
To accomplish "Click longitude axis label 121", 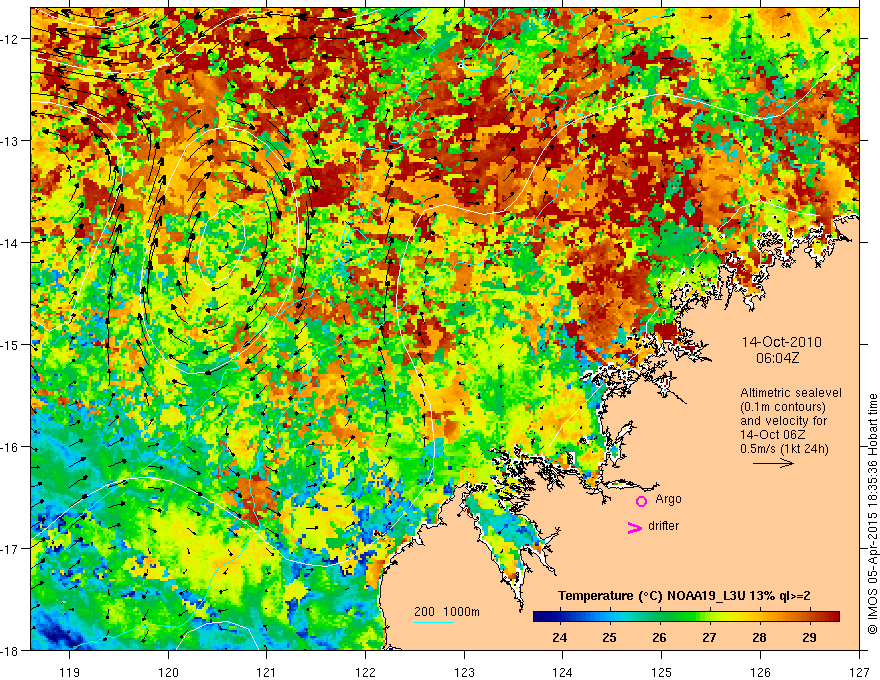I will pyautogui.click(x=267, y=672).
